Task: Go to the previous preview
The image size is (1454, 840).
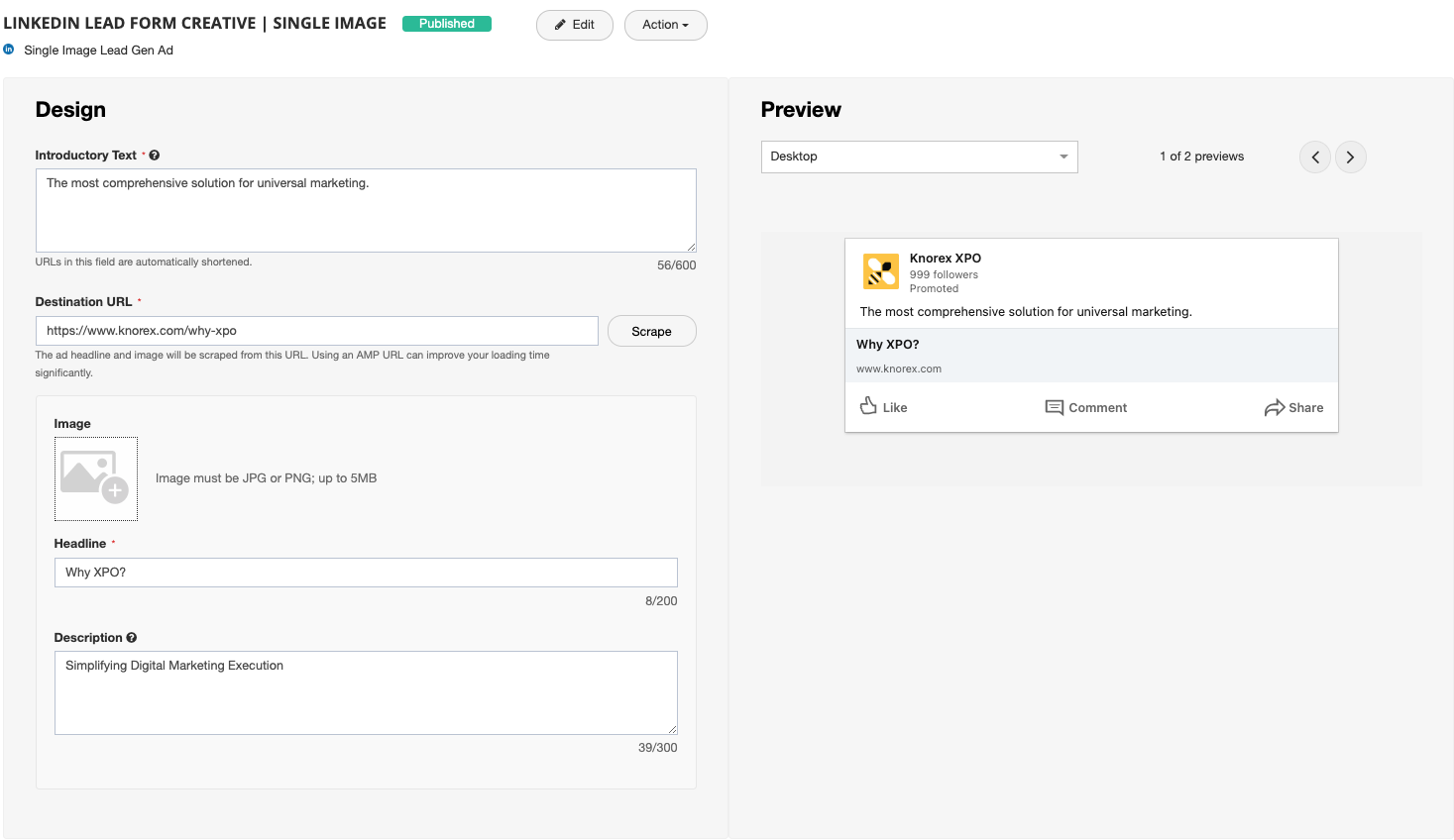Action: [x=1315, y=157]
